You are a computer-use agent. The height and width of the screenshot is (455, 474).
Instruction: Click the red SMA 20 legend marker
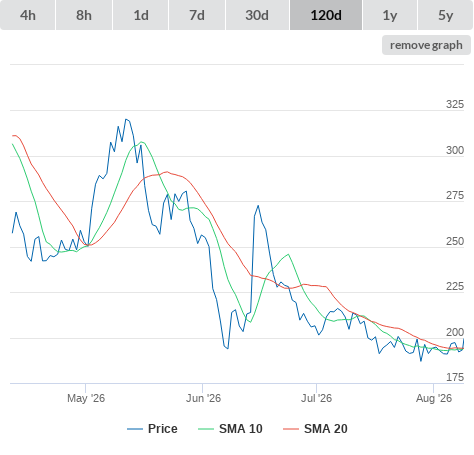(291, 429)
